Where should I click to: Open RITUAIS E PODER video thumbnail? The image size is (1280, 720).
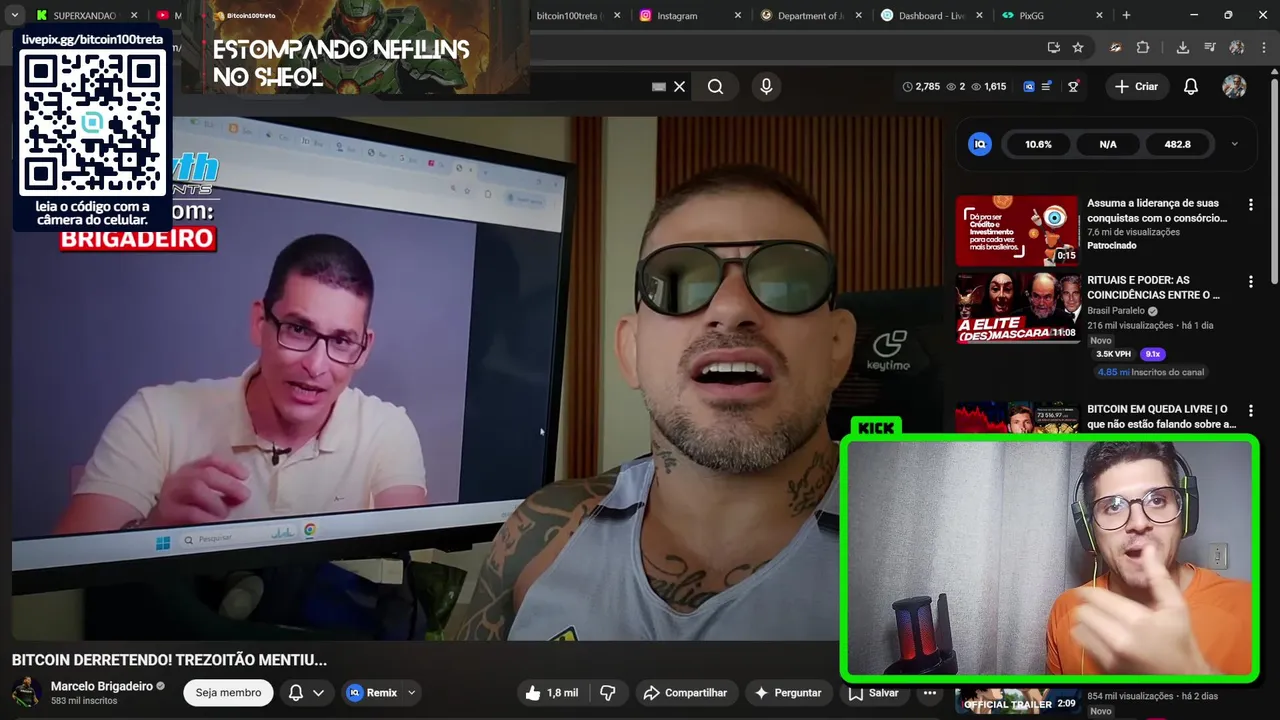click(x=1017, y=308)
